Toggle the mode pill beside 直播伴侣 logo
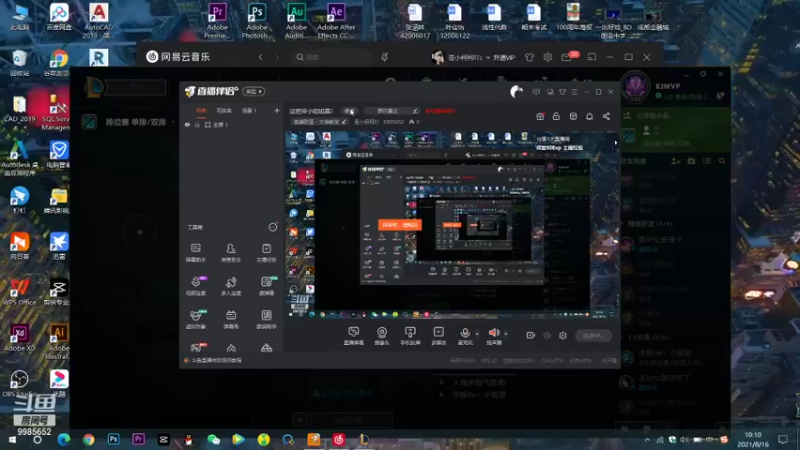800x450 pixels. point(254,91)
